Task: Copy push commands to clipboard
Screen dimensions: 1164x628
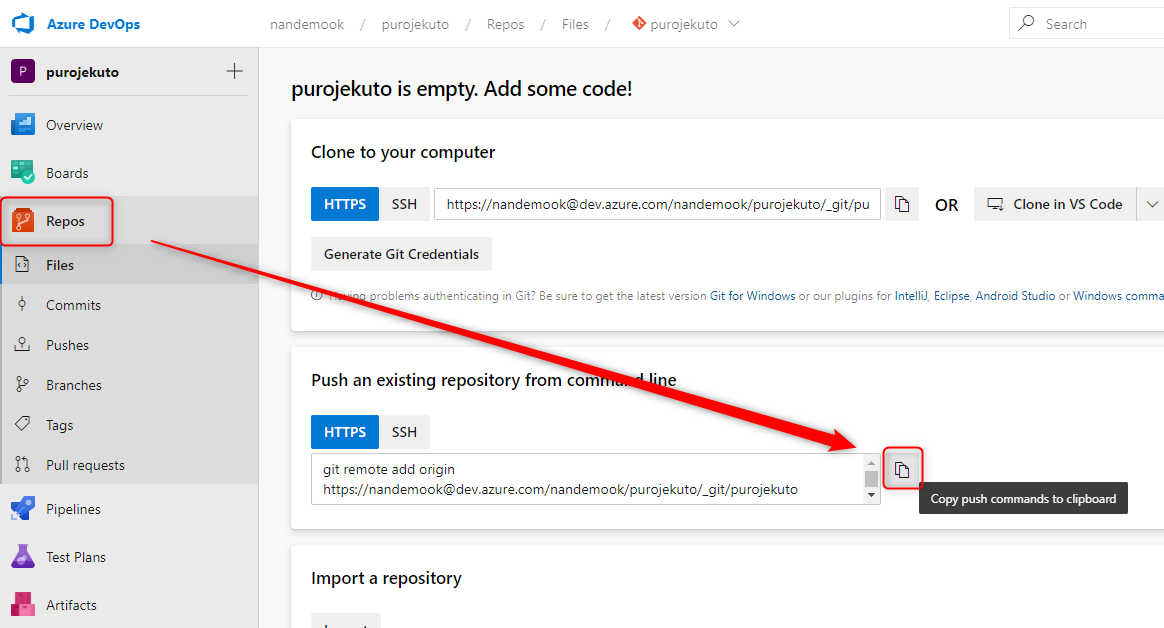Action: (902, 470)
